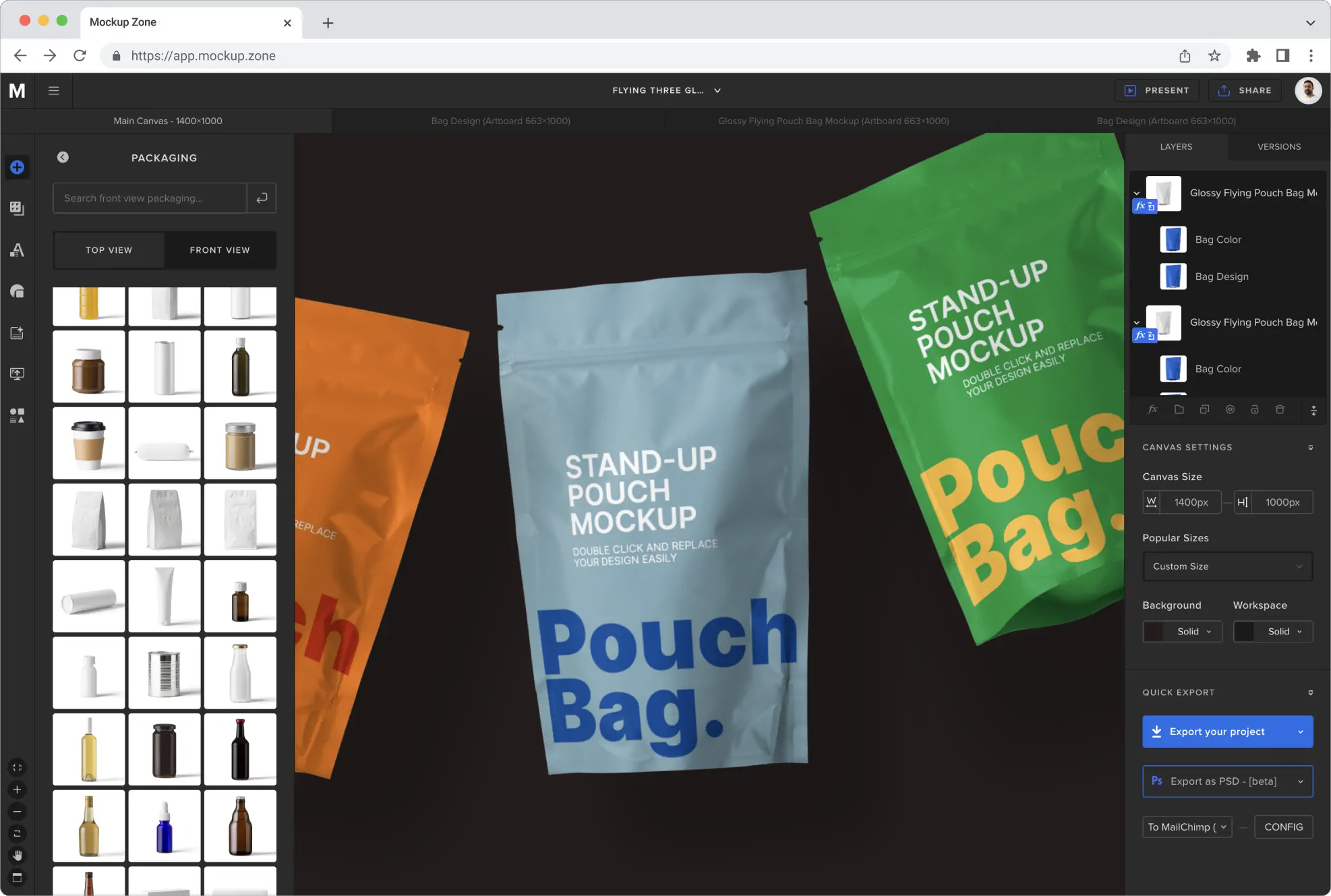Image resolution: width=1331 pixels, height=896 pixels.
Task: Open the Layers tab
Action: [x=1176, y=146]
